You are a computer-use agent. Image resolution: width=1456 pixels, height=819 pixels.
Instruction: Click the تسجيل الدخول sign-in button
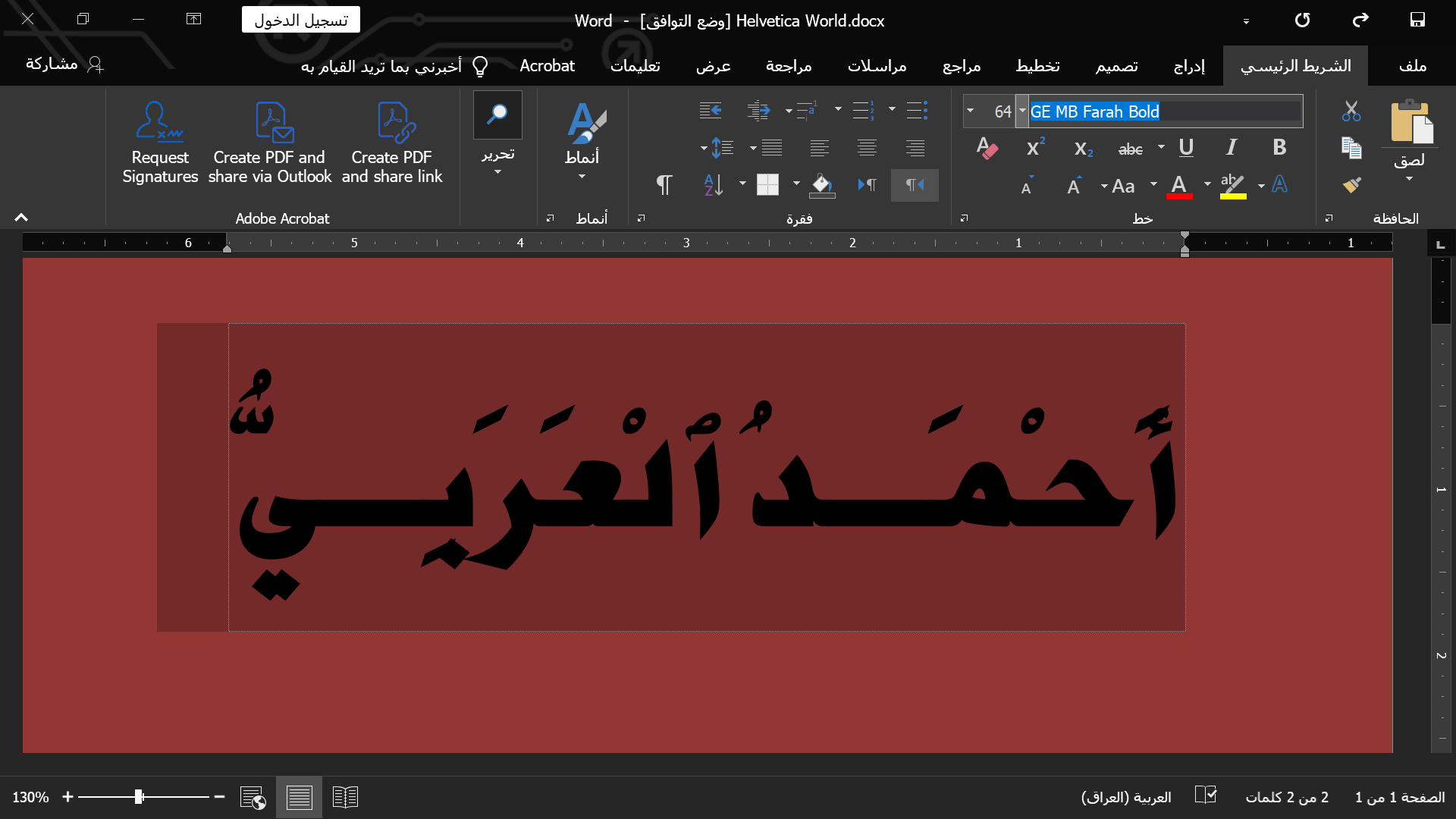click(301, 20)
